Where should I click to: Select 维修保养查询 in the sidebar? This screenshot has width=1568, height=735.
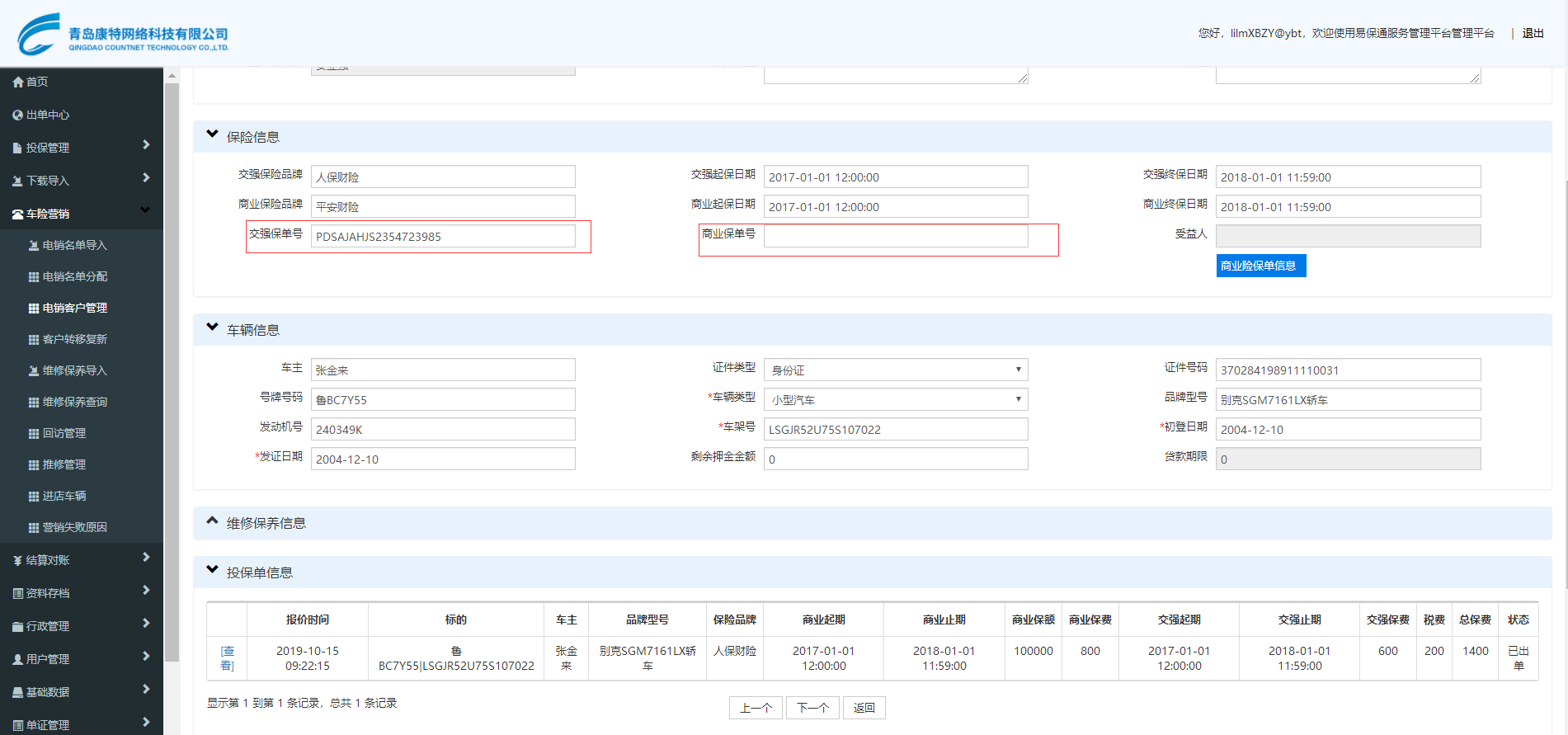(x=75, y=402)
